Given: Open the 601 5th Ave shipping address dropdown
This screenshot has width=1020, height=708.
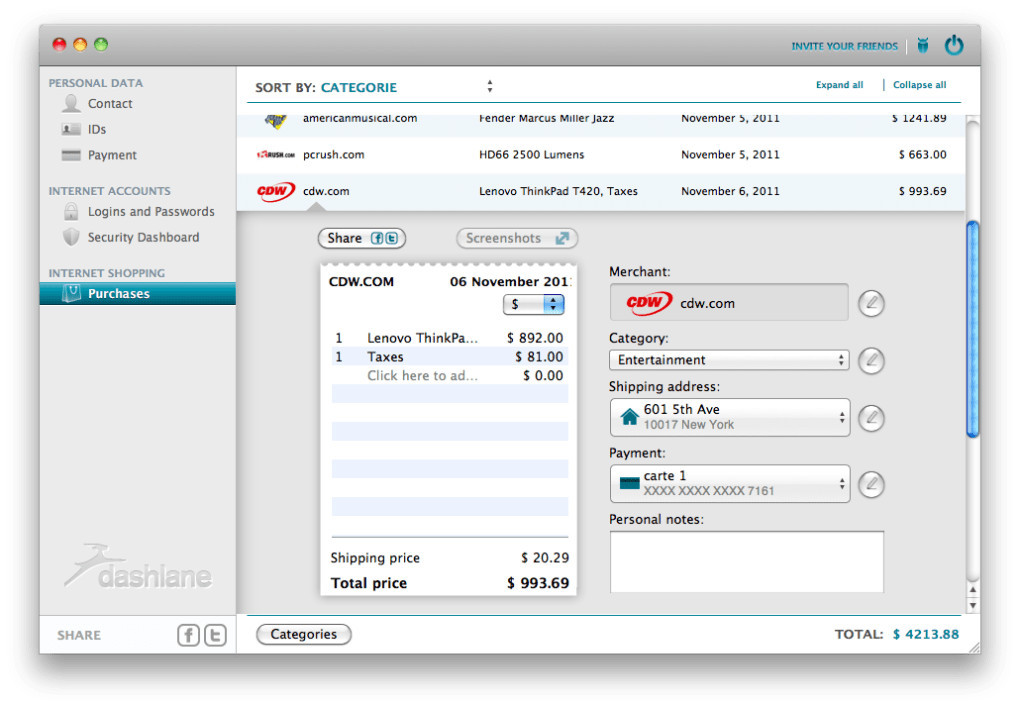Looking at the screenshot, I should point(730,417).
